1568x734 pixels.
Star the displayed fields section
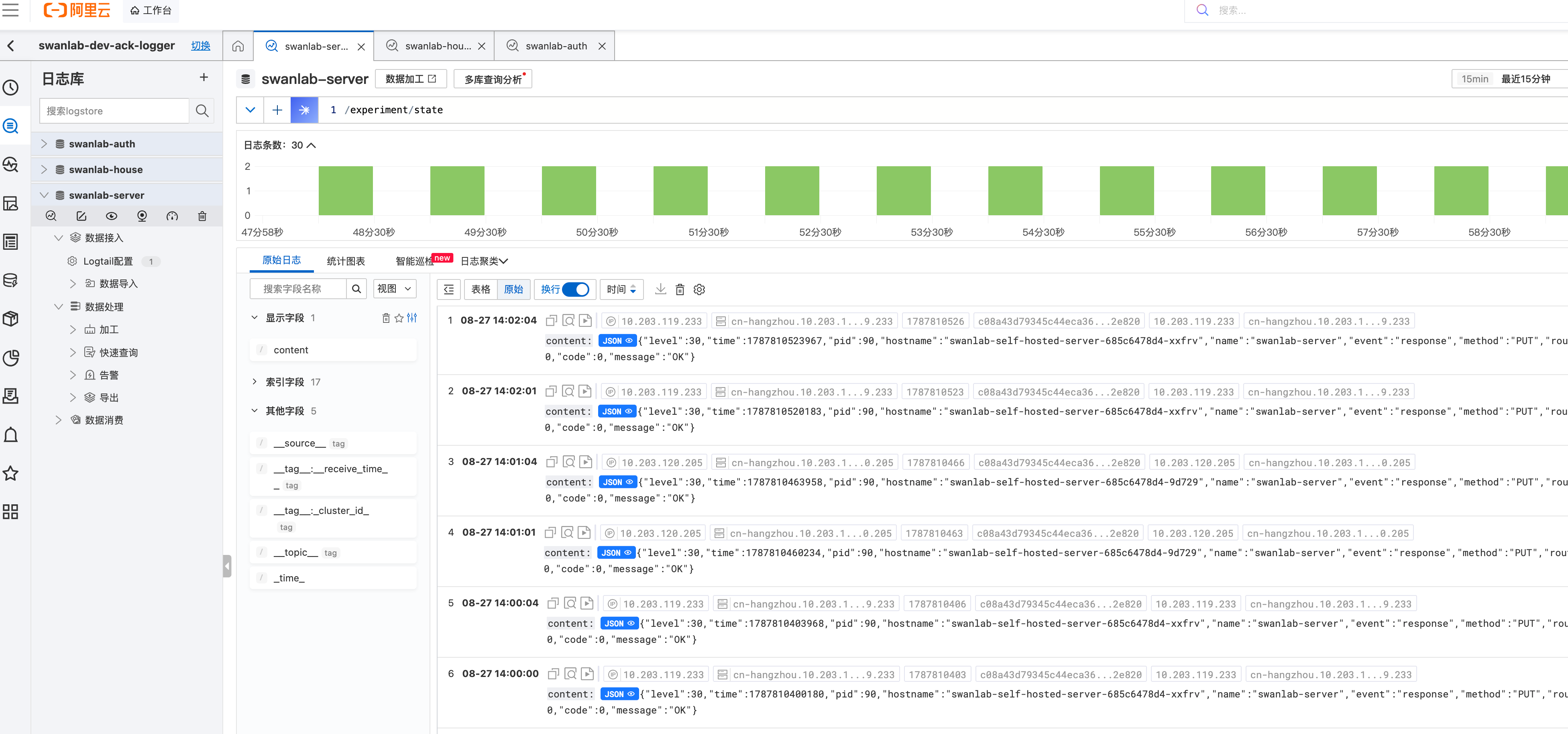point(399,318)
